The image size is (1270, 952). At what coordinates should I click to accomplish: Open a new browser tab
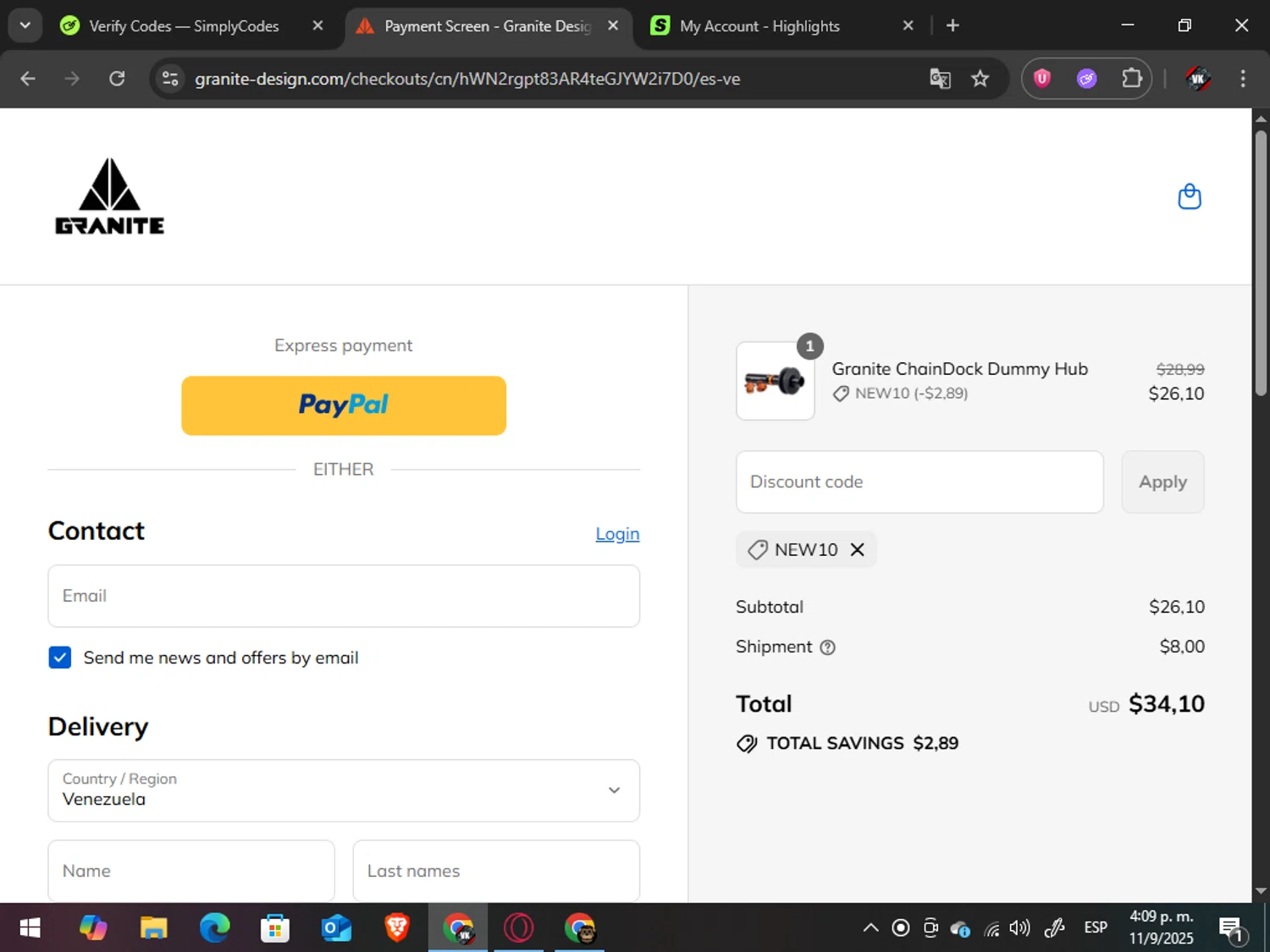pyautogui.click(x=952, y=25)
